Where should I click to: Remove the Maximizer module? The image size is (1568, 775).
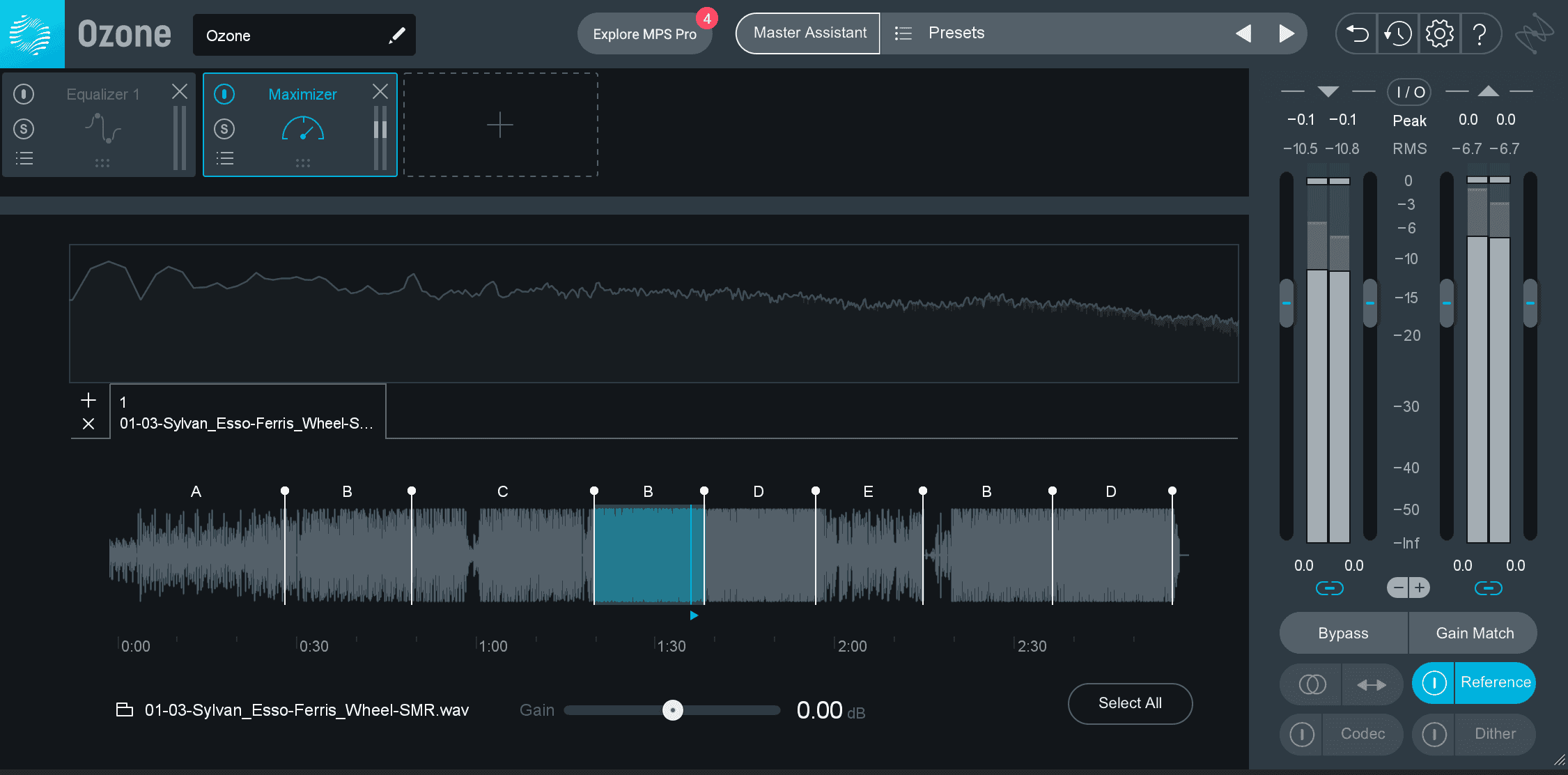380,91
